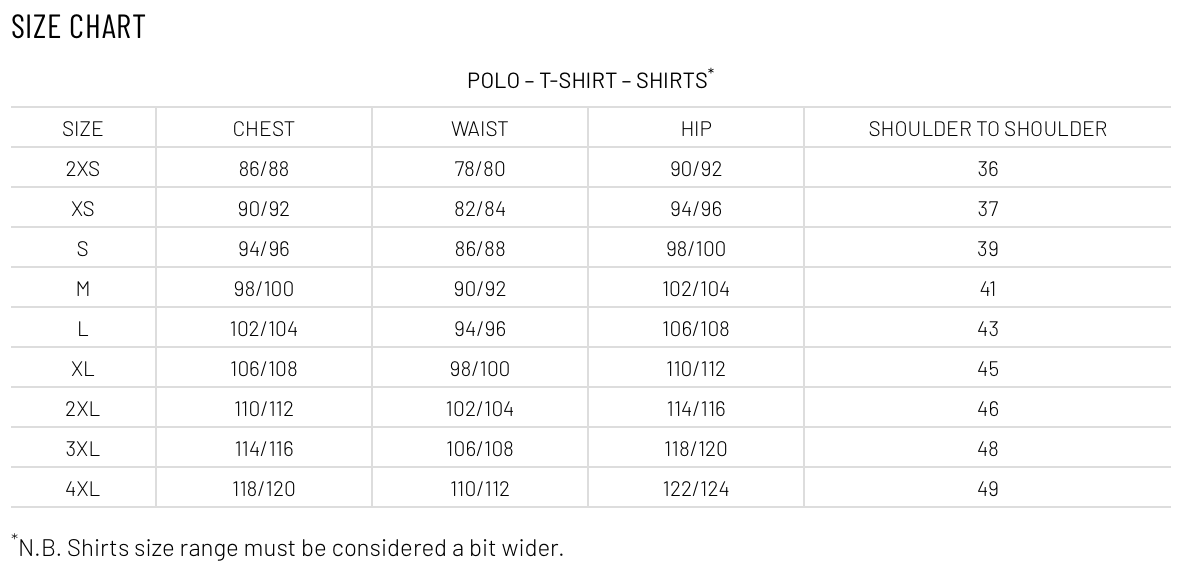Screen dimensions: 1199x572
Task: Select the POLO – T-SHIRT – SHIRTS table title
Action: [590, 80]
